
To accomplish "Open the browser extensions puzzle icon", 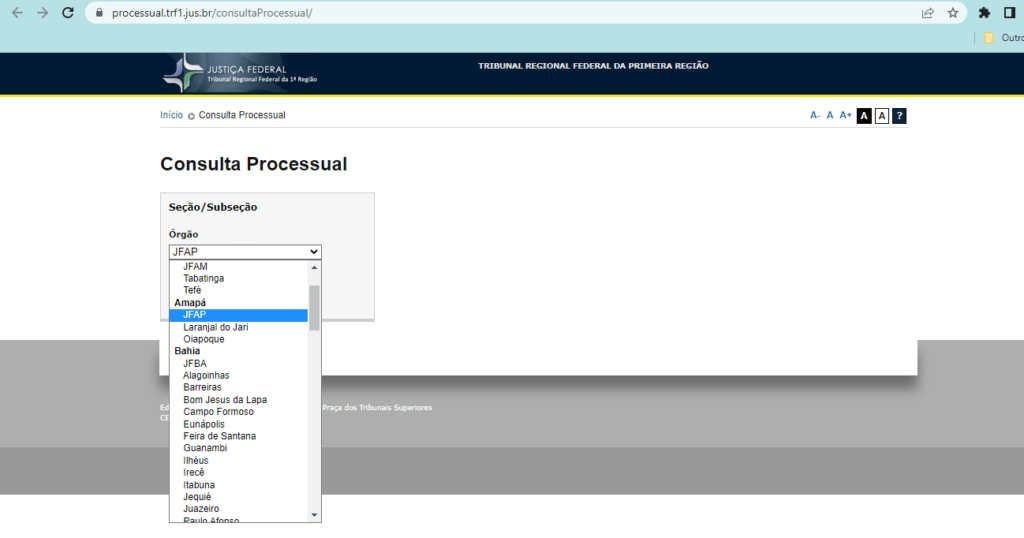I will tap(984, 13).
